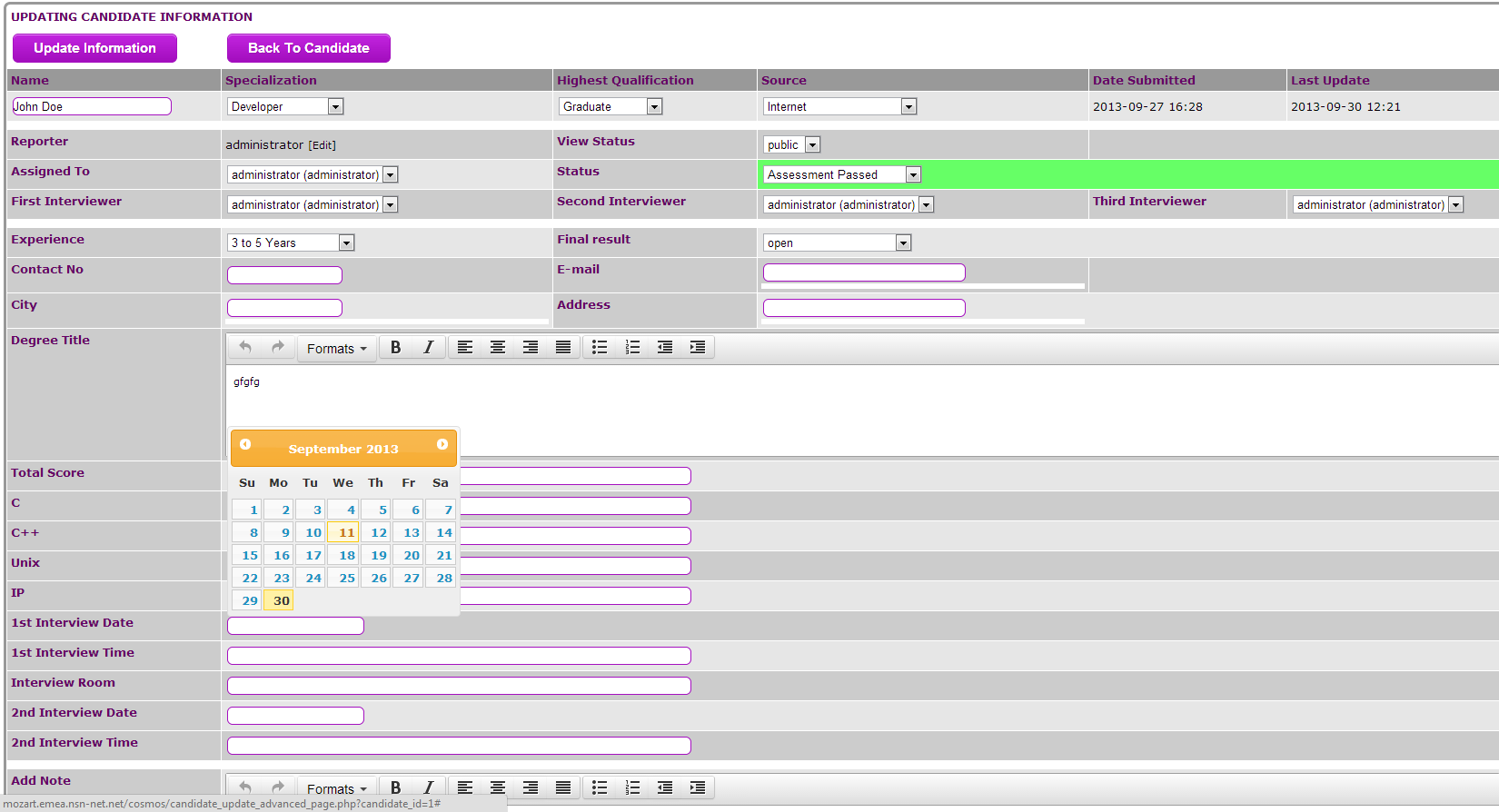Go to next month in calendar
This screenshot has width=1499, height=812.
coord(442,444)
